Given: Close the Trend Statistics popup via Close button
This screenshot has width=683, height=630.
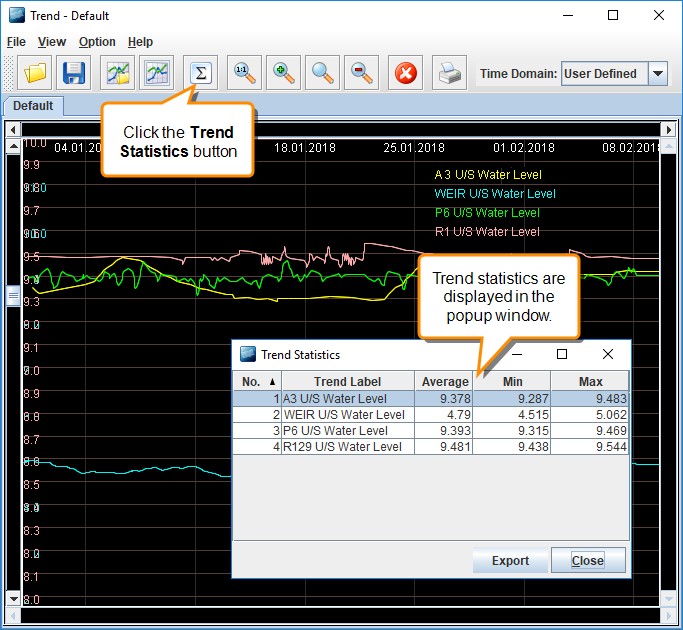Looking at the screenshot, I should pyautogui.click(x=588, y=560).
